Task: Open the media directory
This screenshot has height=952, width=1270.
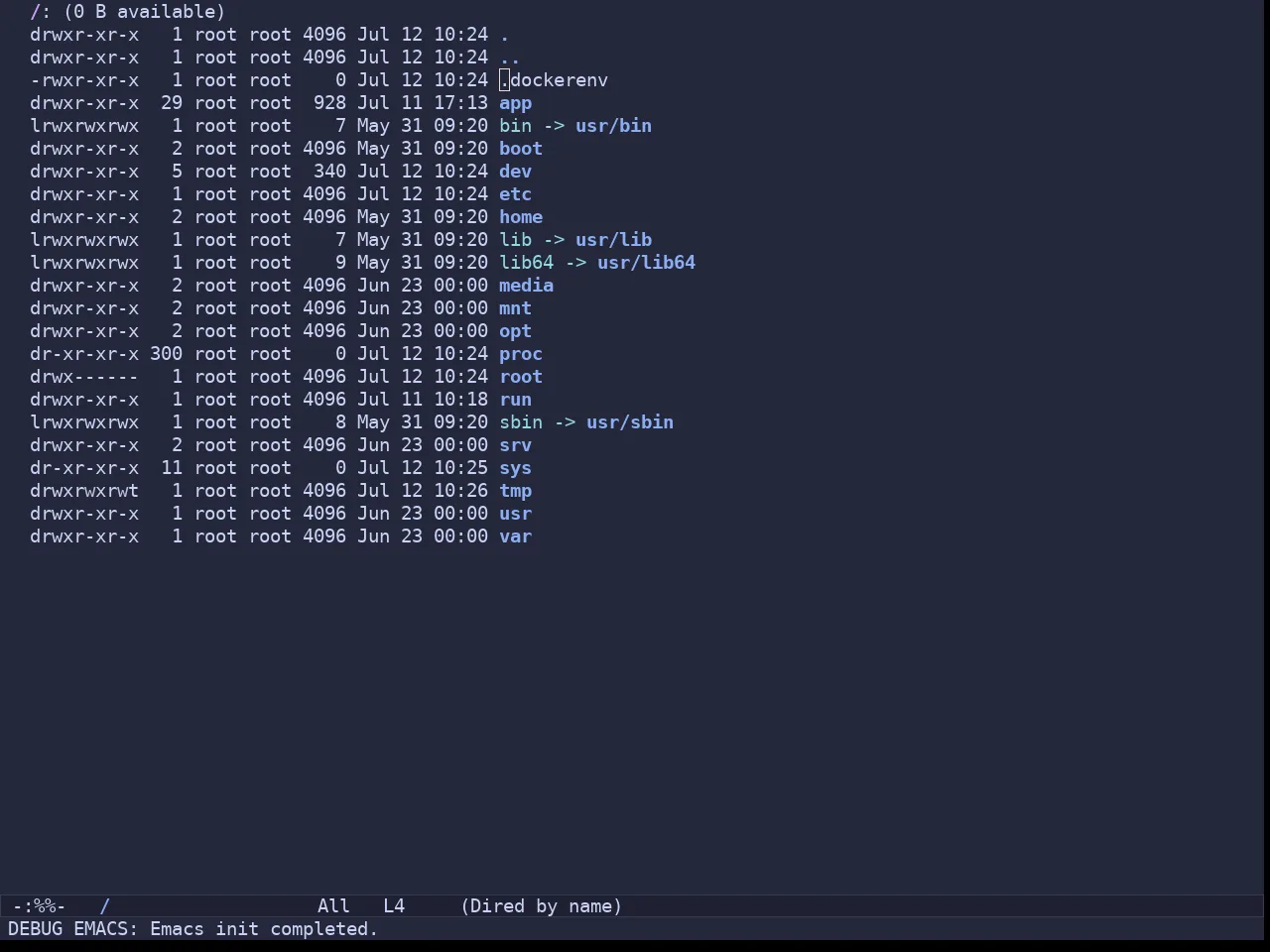Action: (526, 286)
